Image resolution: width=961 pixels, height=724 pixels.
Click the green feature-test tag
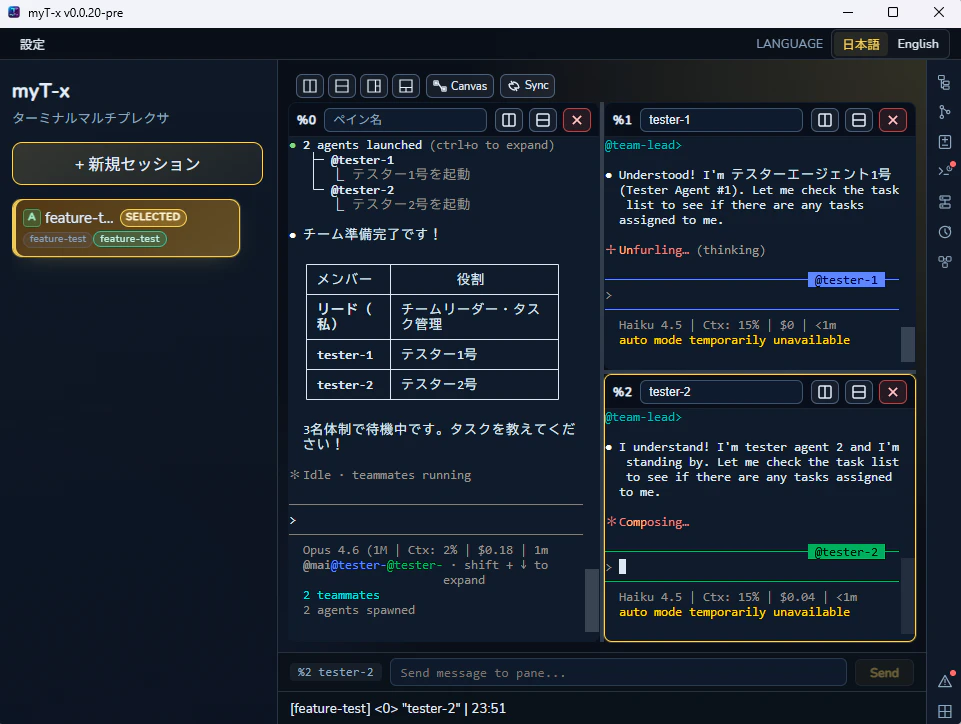point(129,239)
